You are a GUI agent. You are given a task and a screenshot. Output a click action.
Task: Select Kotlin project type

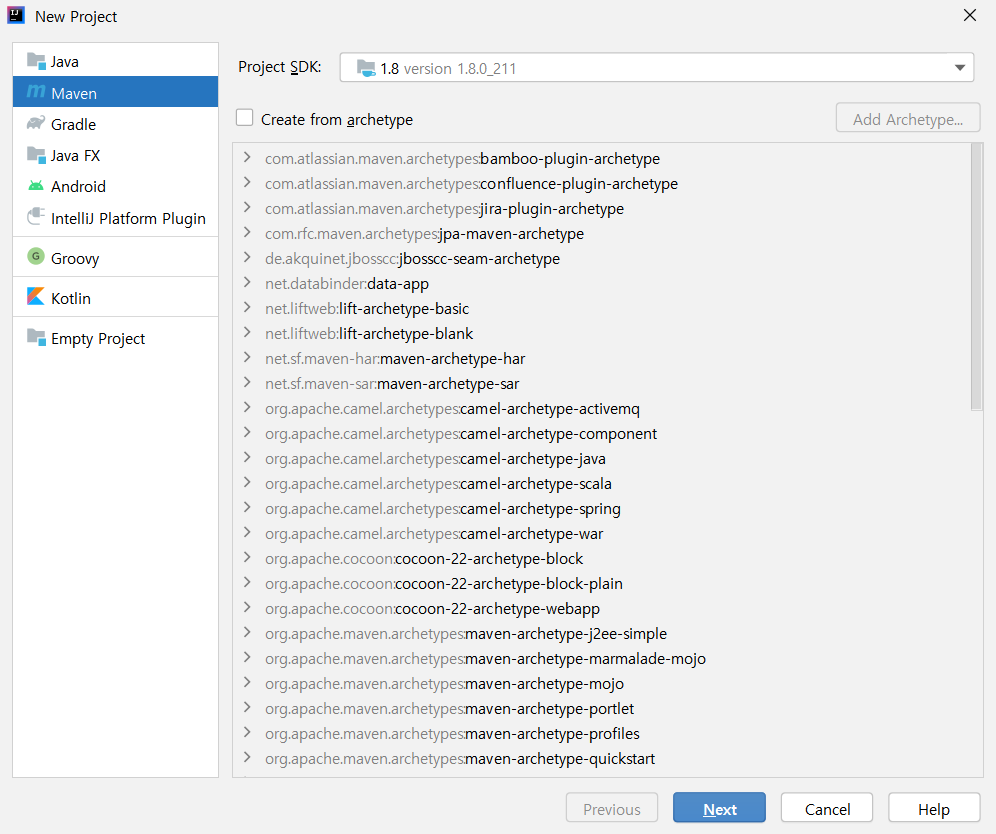[115, 298]
